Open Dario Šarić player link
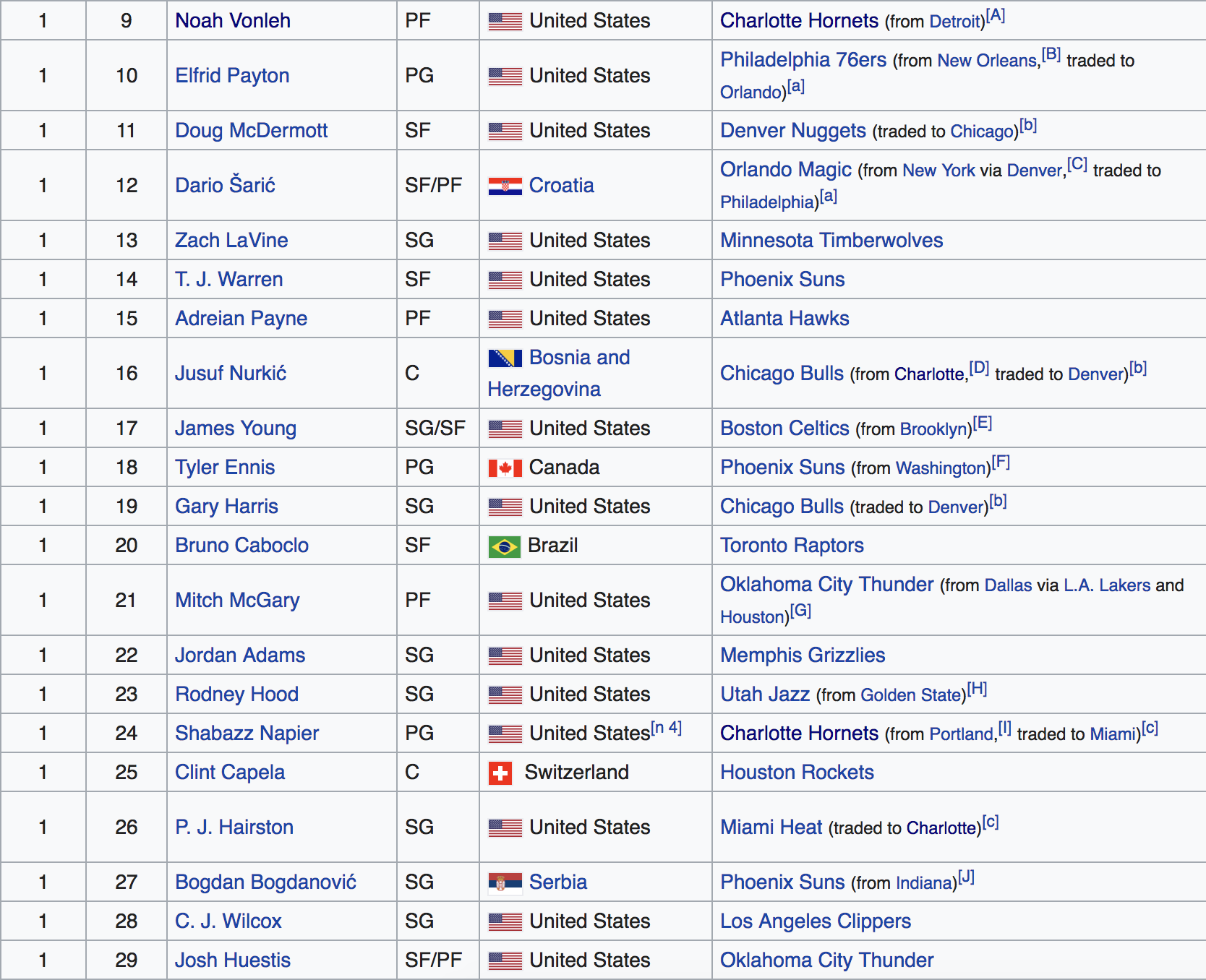This screenshot has width=1206, height=980. 225,185
